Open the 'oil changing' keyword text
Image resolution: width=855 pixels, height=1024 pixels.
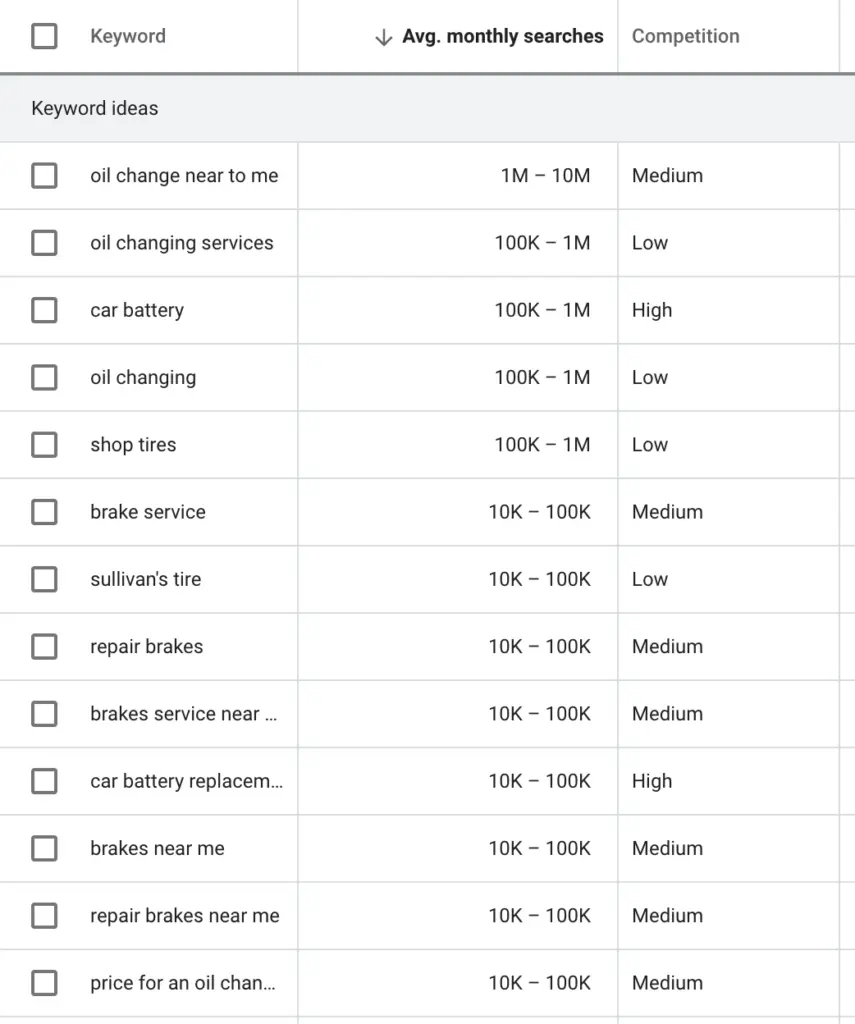(143, 378)
